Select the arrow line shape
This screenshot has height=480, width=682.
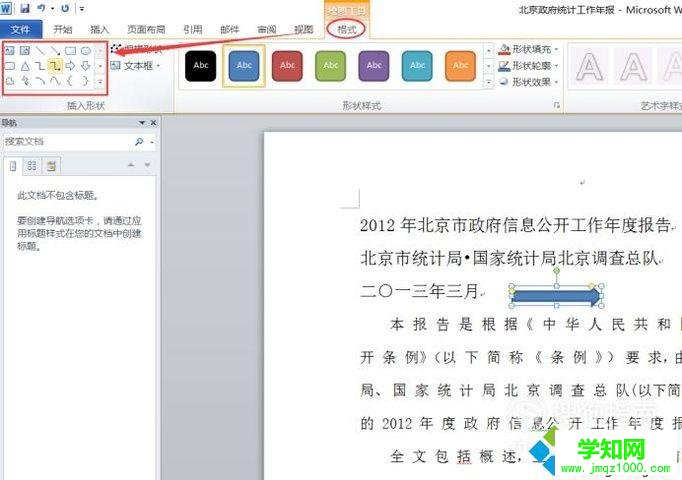pos(55,51)
